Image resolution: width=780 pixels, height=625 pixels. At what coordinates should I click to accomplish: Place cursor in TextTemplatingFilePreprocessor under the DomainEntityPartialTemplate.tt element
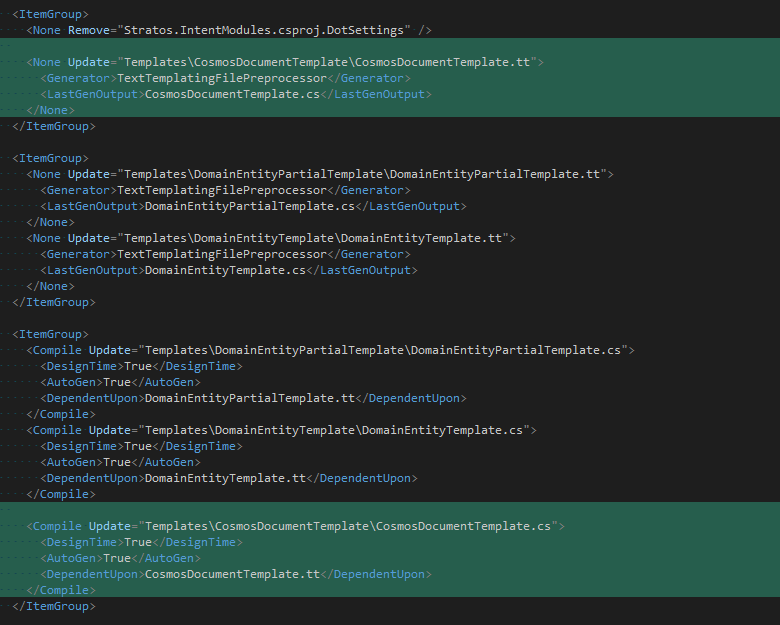(222, 190)
